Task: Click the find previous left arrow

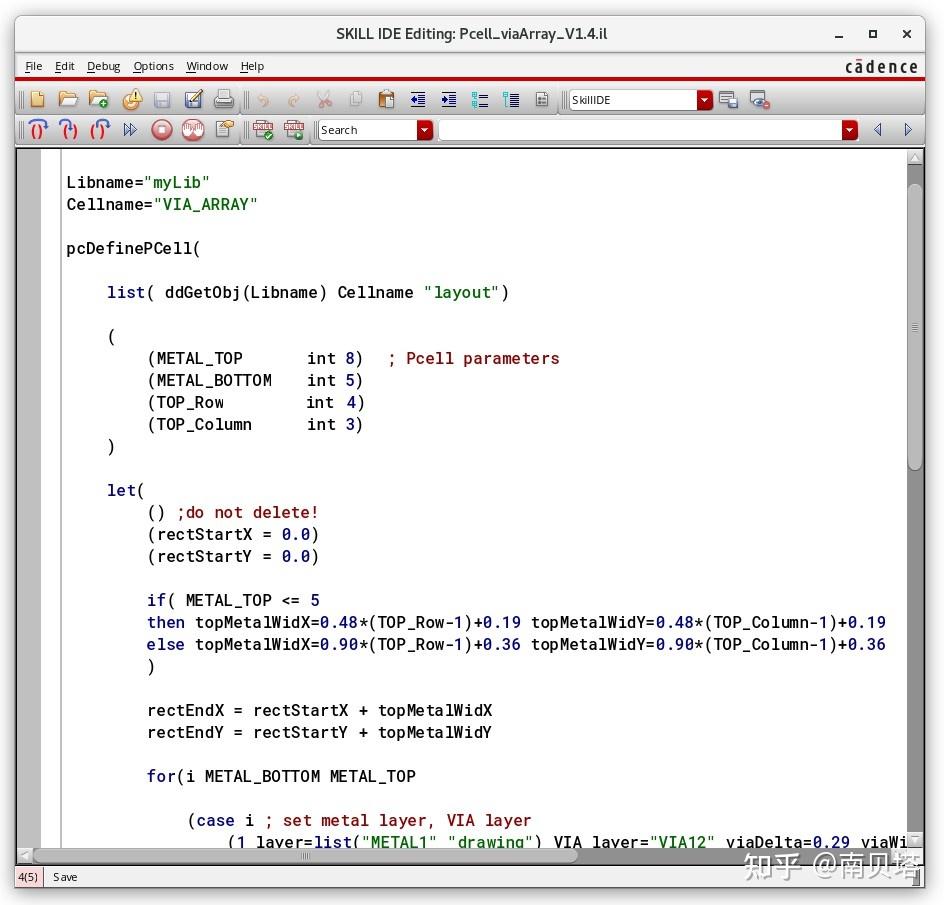Action: pos(878,129)
